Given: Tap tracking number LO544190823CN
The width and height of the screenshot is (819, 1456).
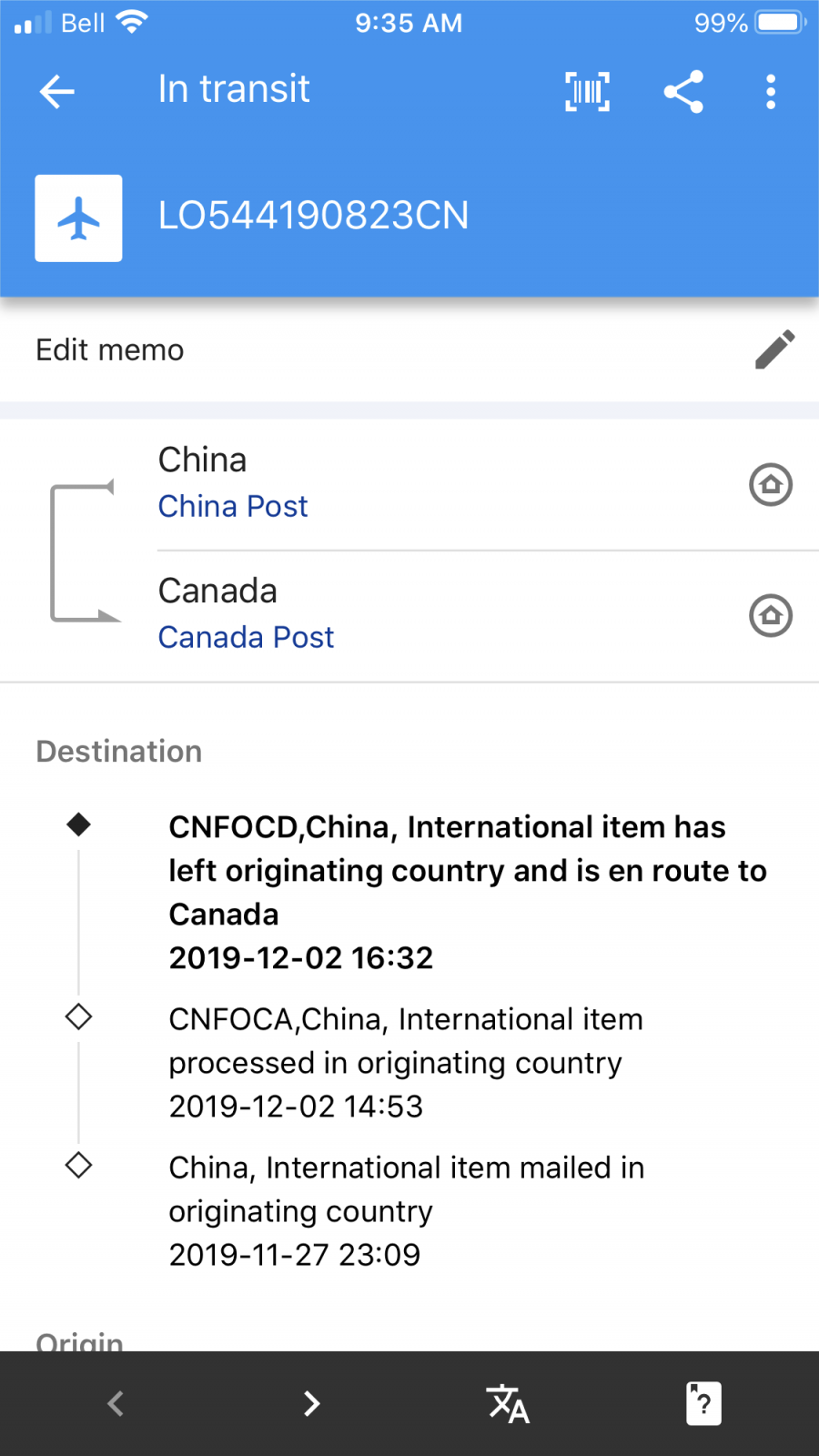Looking at the screenshot, I should 313,217.
